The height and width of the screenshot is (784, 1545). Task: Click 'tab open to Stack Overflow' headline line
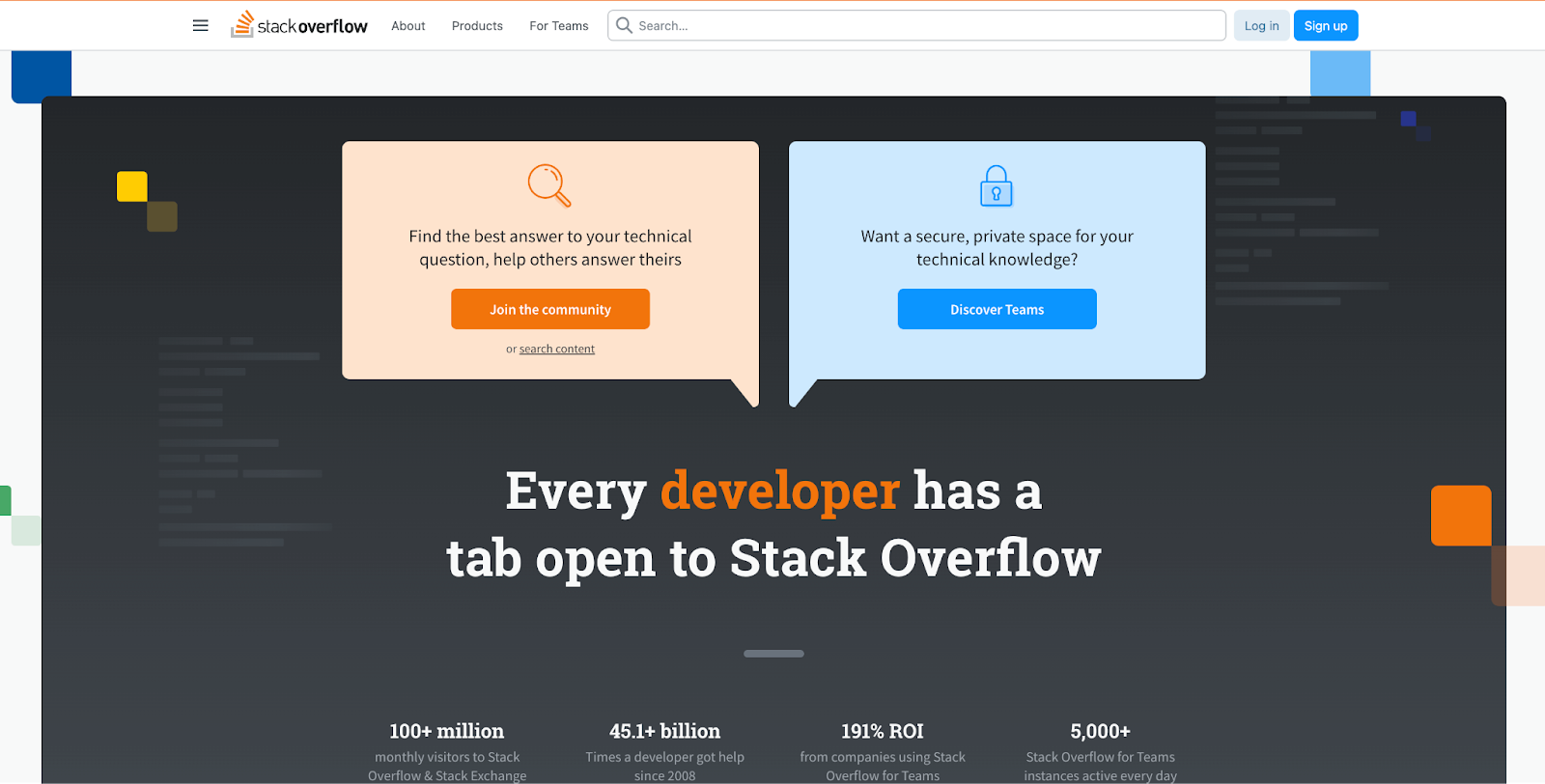click(x=773, y=558)
